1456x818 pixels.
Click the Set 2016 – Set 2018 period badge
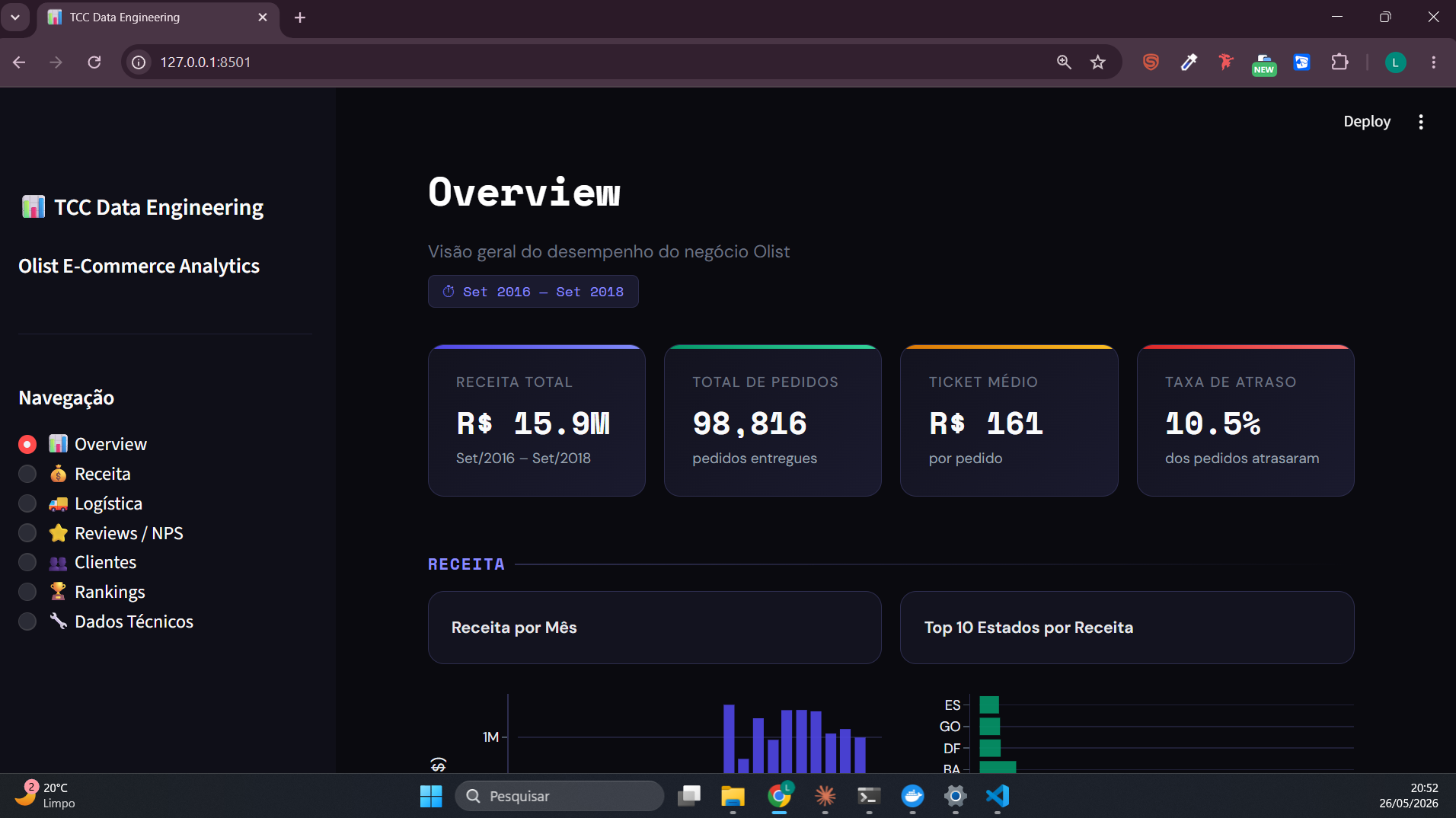point(533,292)
